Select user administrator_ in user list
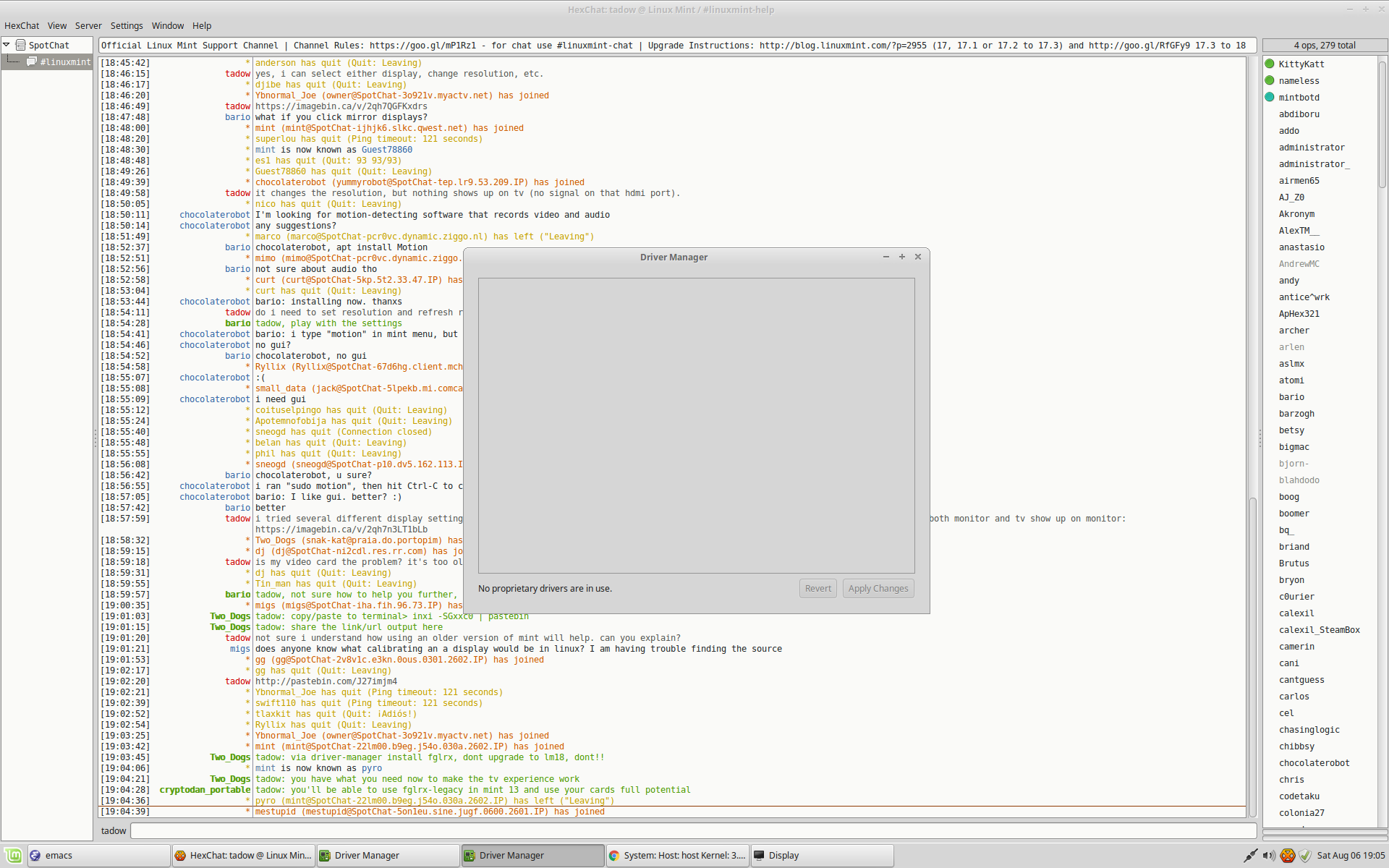This screenshot has height=868, width=1389. [1314, 163]
